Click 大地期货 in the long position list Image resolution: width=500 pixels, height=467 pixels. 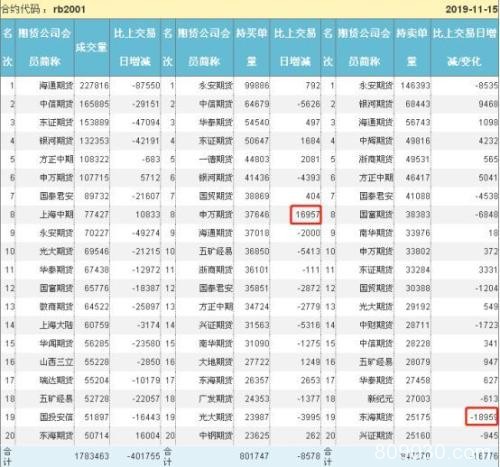pyautogui.click(x=216, y=362)
